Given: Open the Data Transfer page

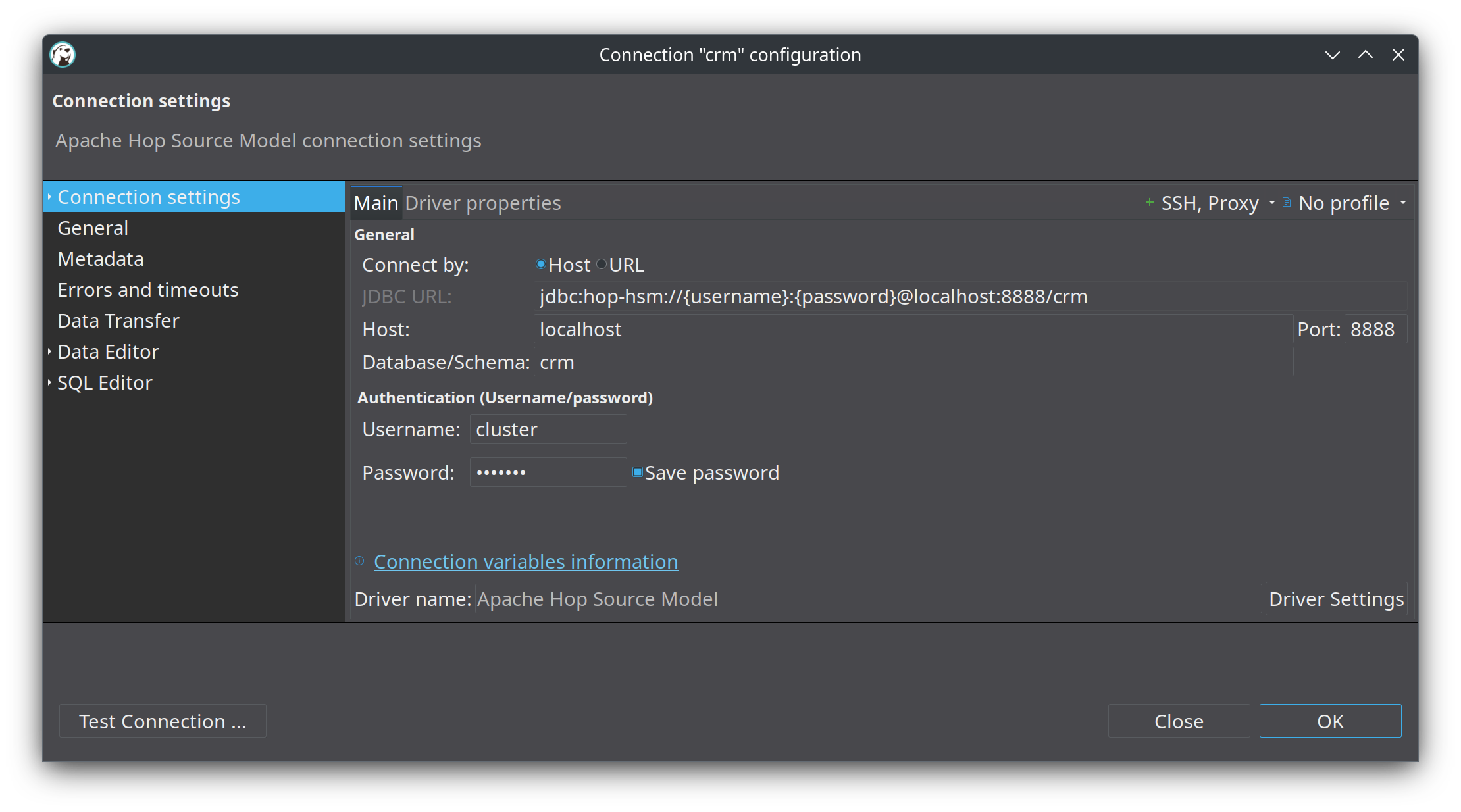Looking at the screenshot, I should [x=118, y=321].
